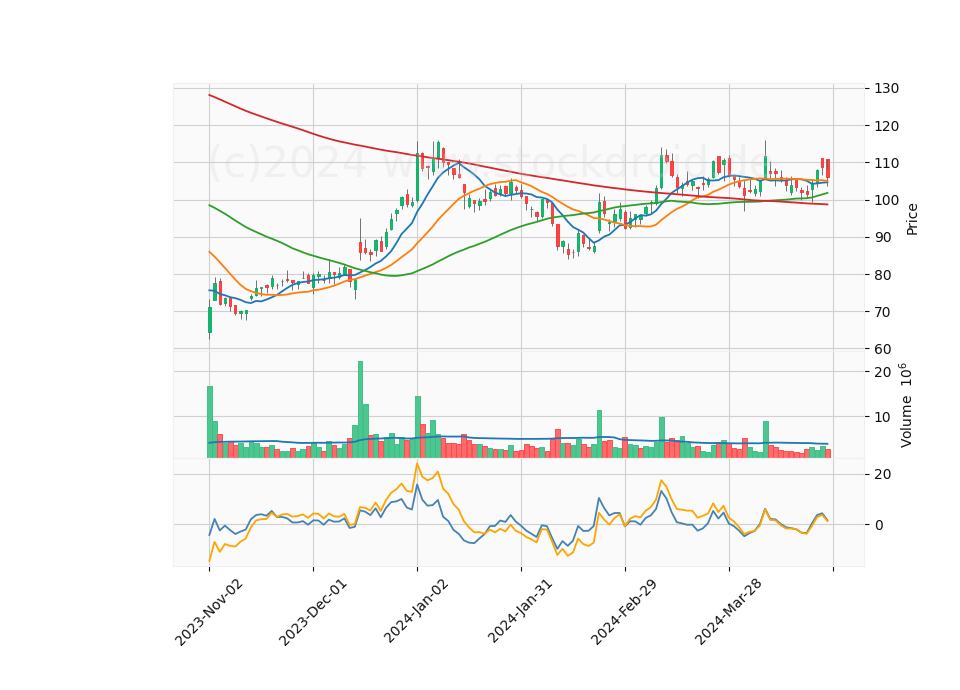The height and width of the screenshot is (690, 960).
Task: Click the 60 price axis value
Action: pyautogui.click(x=883, y=349)
